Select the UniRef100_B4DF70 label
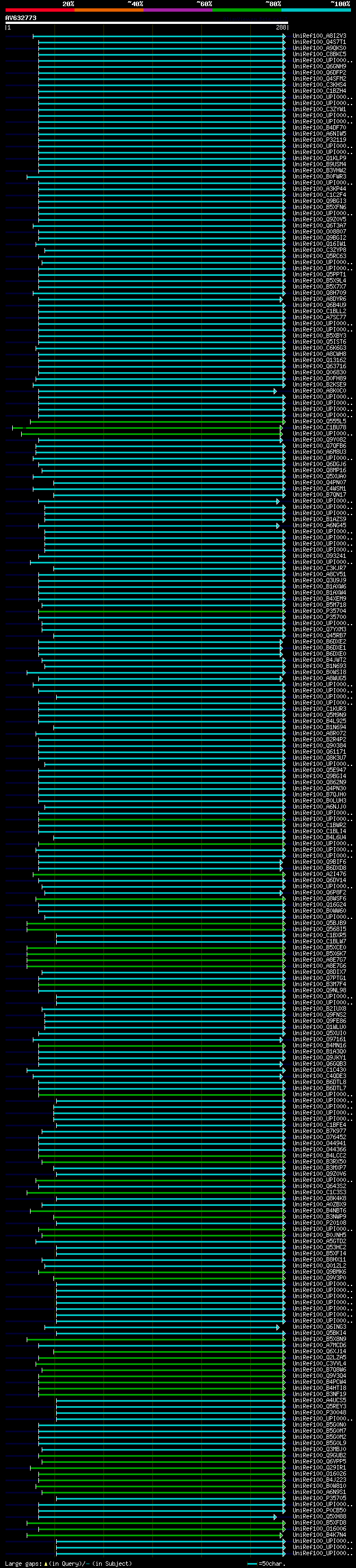Image resolution: width=356 pixels, height=1568 pixels. click(x=319, y=127)
